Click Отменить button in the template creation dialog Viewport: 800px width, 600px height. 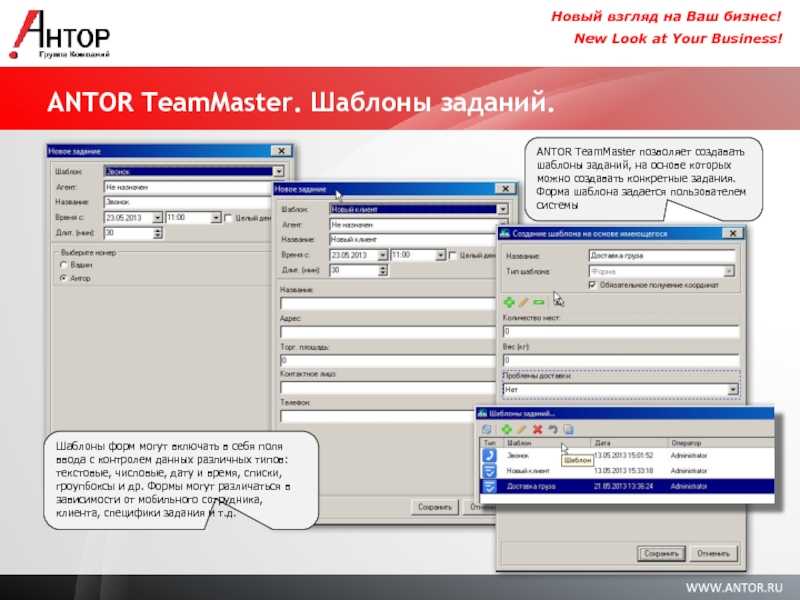point(714,554)
